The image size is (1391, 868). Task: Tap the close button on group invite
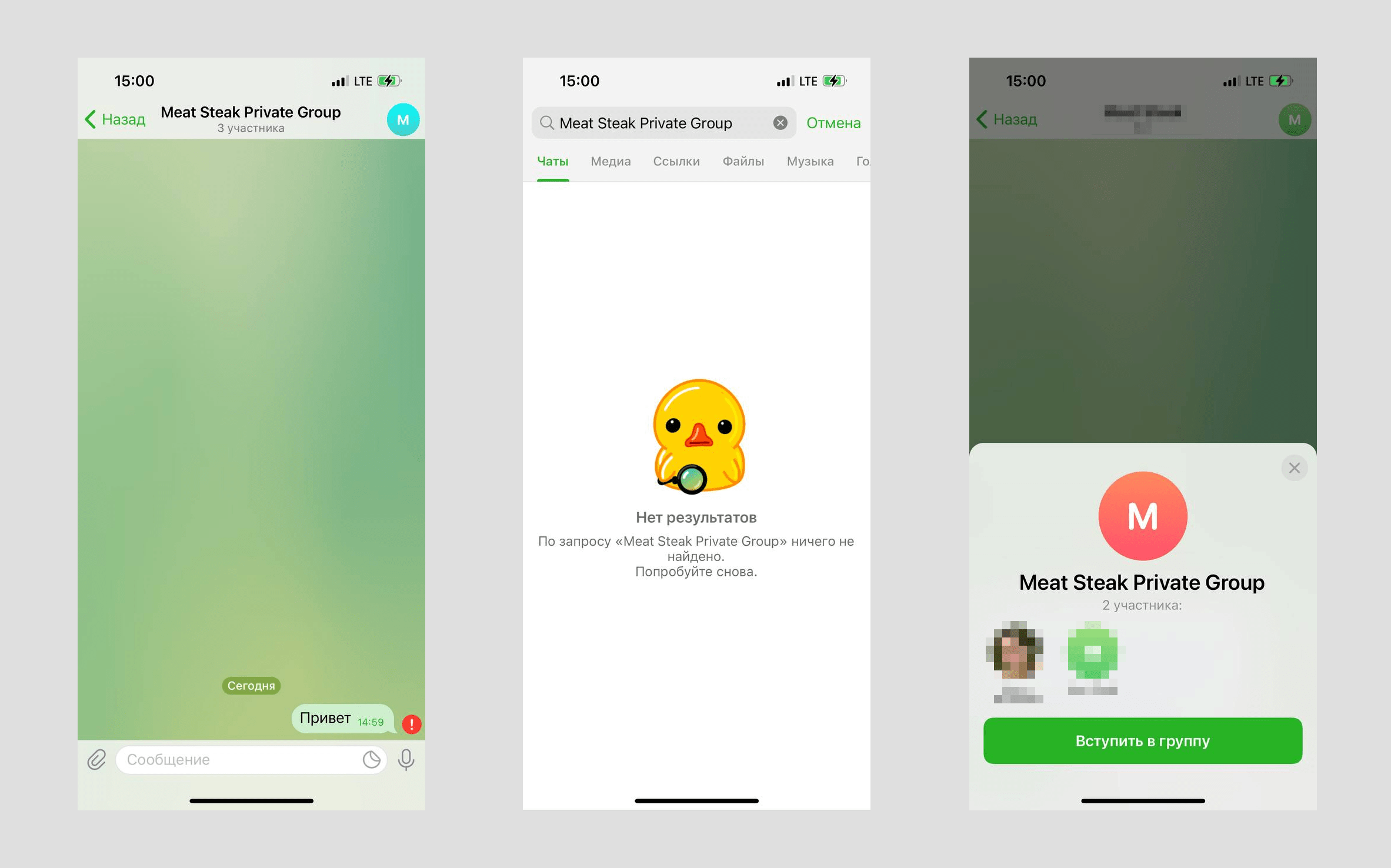[x=1296, y=467]
